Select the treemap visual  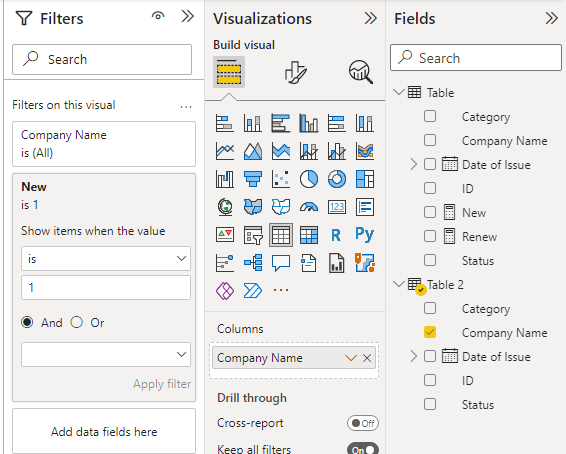(365, 179)
